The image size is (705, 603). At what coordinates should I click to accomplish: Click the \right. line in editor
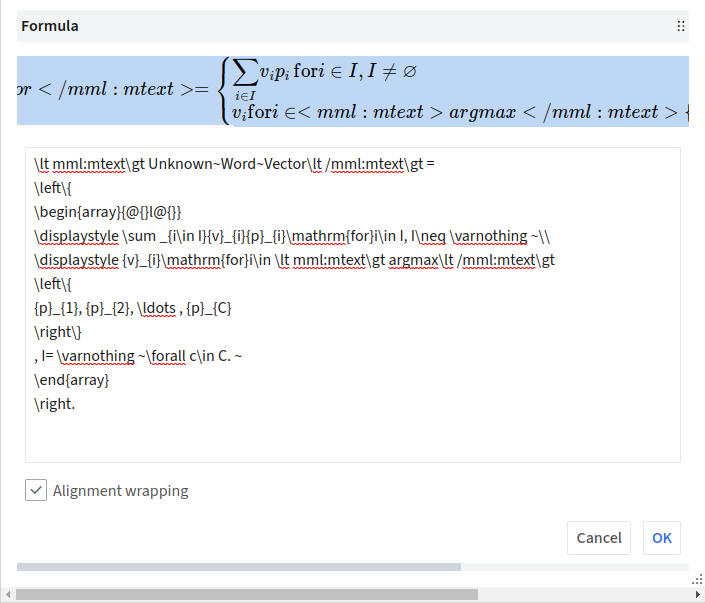[54, 404]
